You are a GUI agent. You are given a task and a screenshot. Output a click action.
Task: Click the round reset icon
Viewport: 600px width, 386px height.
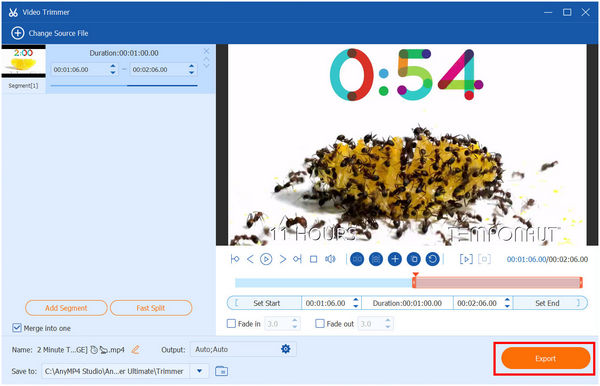(x=432, y=259)
